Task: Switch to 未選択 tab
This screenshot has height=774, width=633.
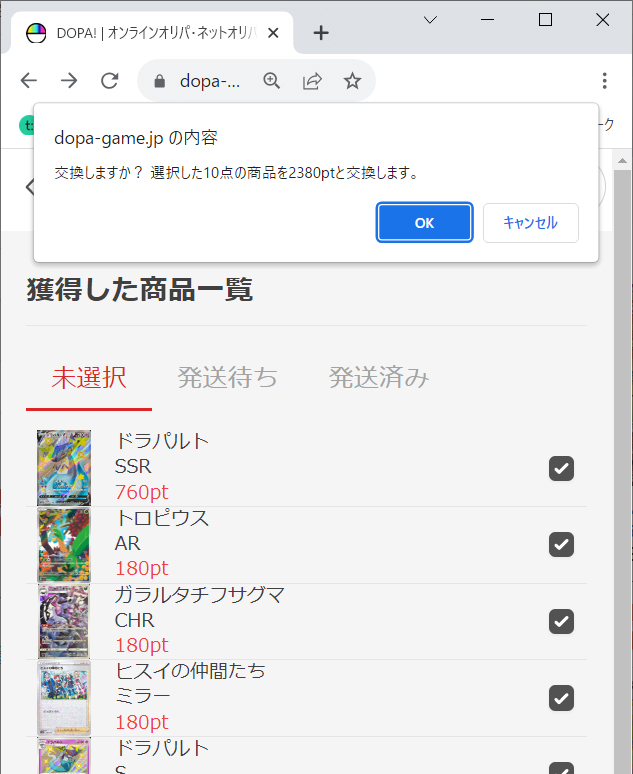Action: tap(89, 378)
